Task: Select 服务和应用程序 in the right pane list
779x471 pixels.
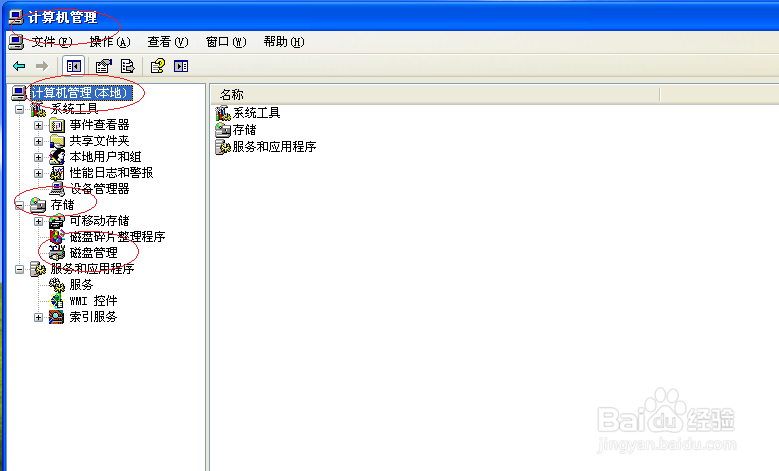Action: 274,147
